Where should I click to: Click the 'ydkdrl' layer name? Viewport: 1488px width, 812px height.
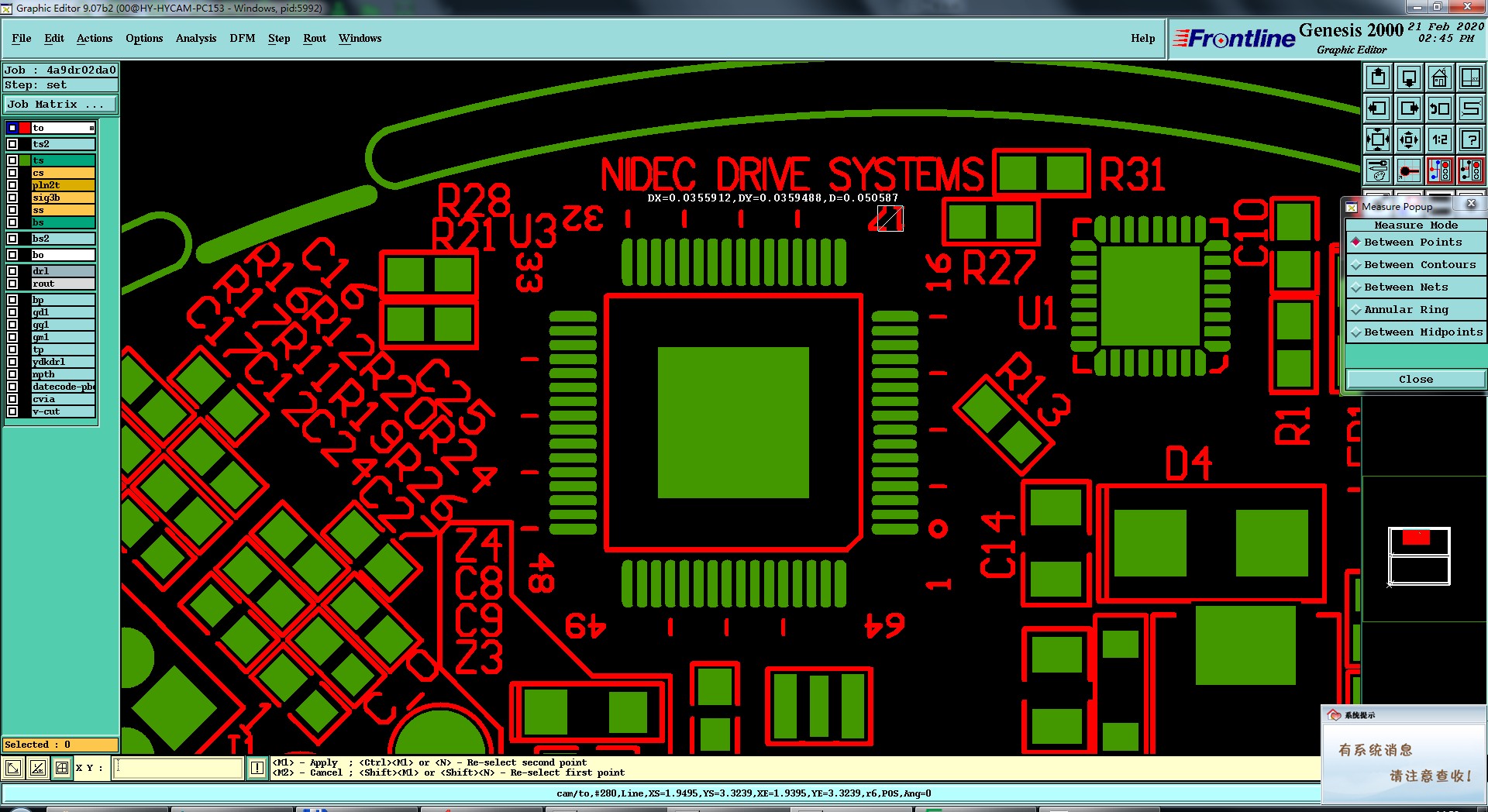pyautogui.click(x=64, y=362)
